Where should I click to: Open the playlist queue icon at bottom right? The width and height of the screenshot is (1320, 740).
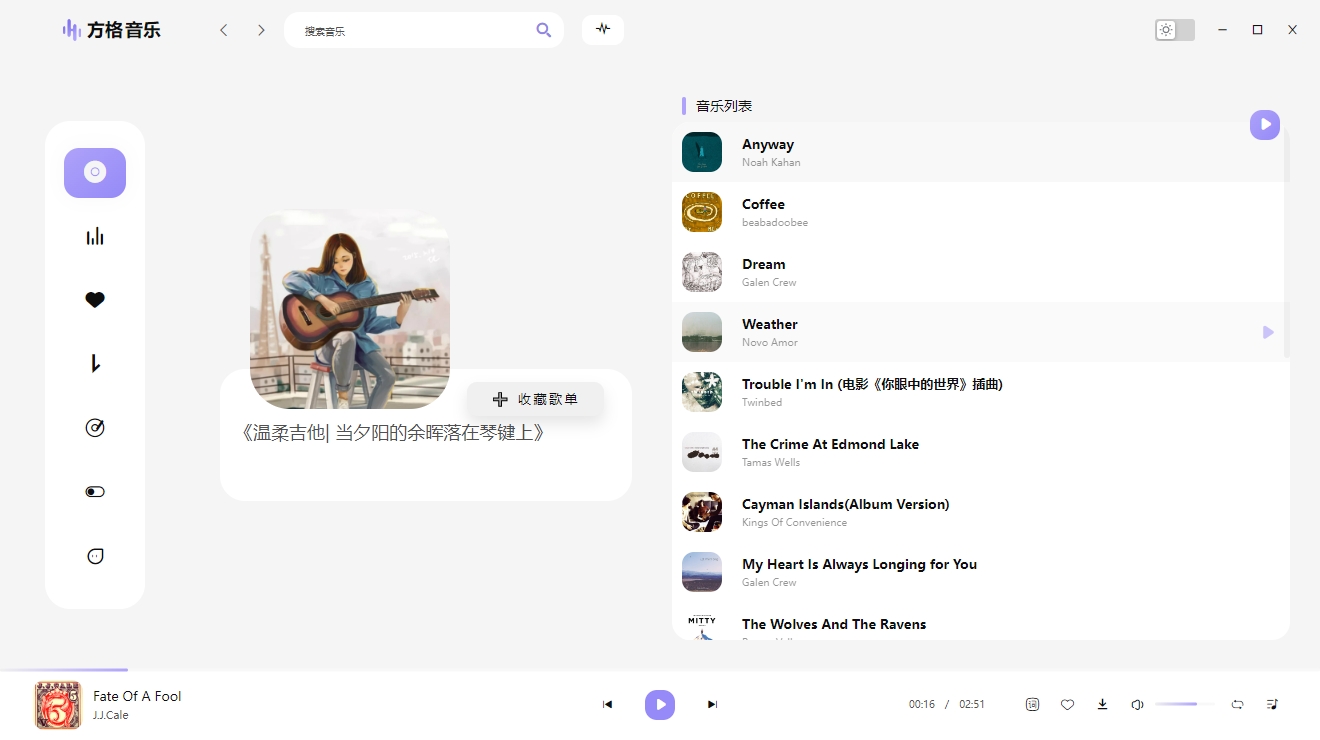[1272, 704]
